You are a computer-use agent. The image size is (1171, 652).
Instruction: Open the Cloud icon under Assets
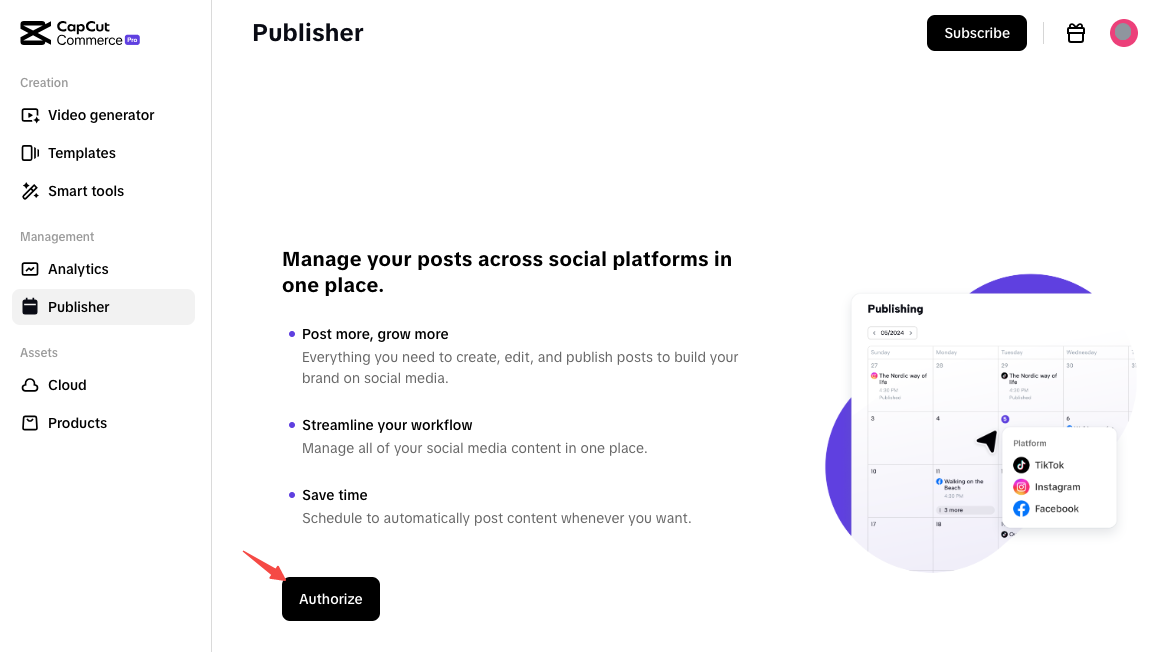(x=30, y=385)
